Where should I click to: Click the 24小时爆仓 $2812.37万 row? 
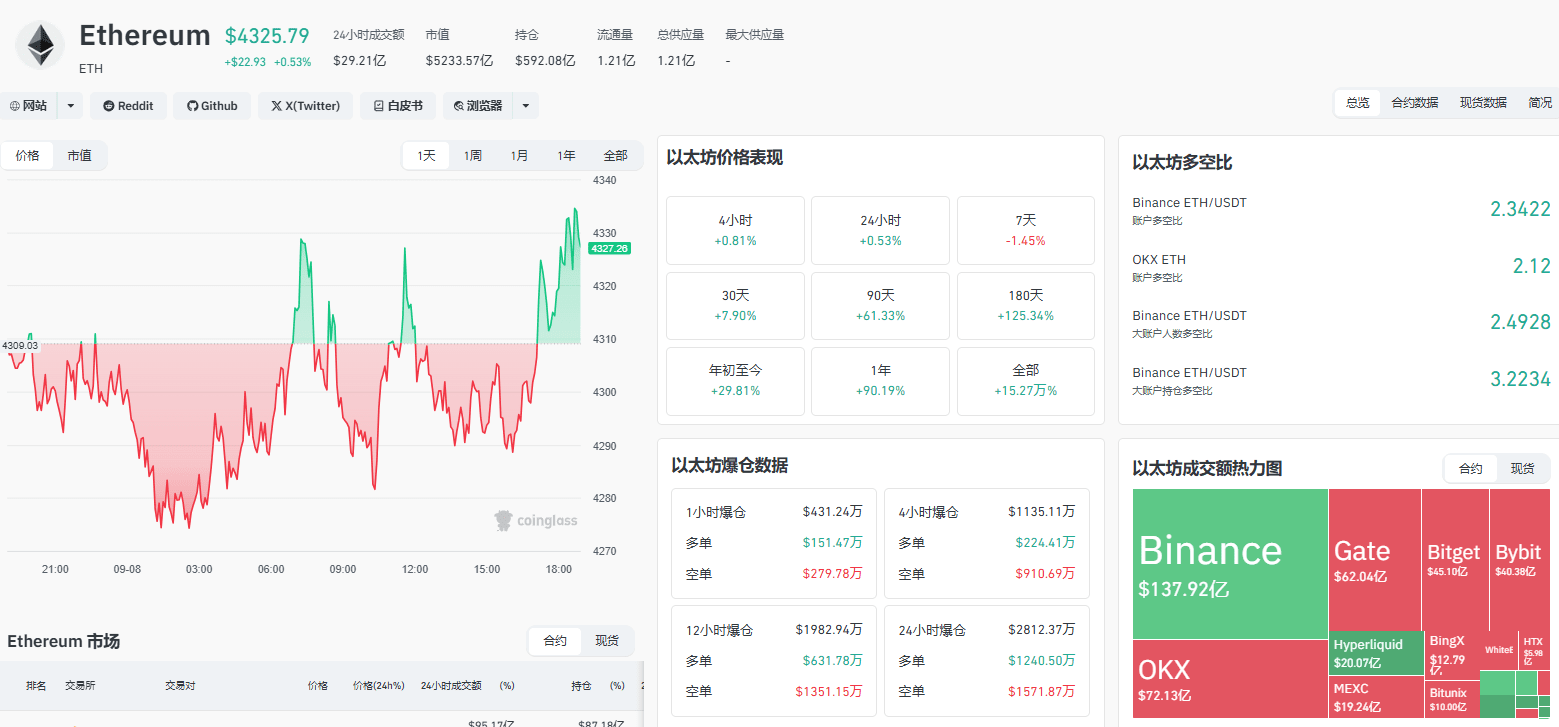click(x=986, y=630)
